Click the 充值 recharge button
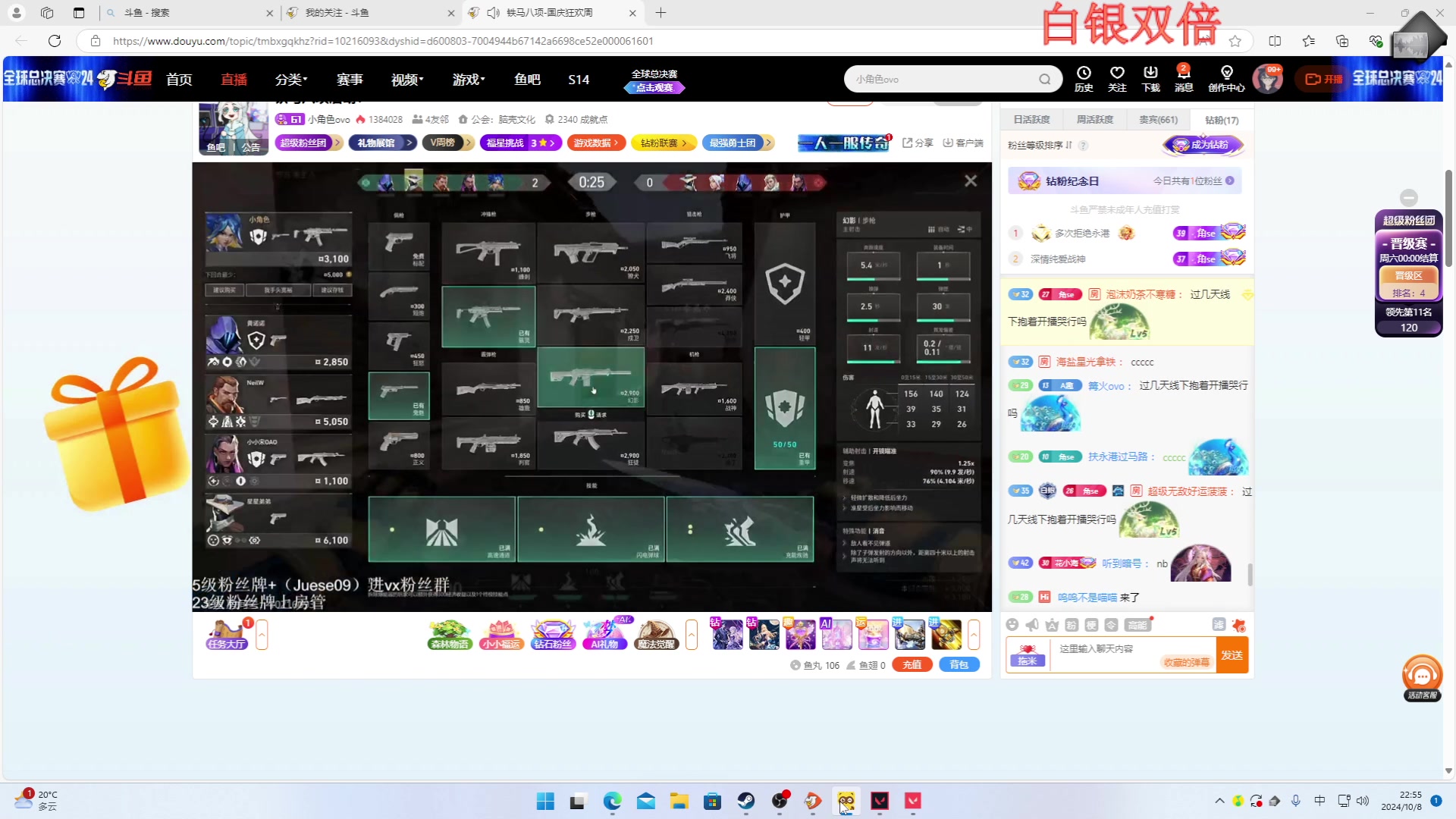 point(912,665)
